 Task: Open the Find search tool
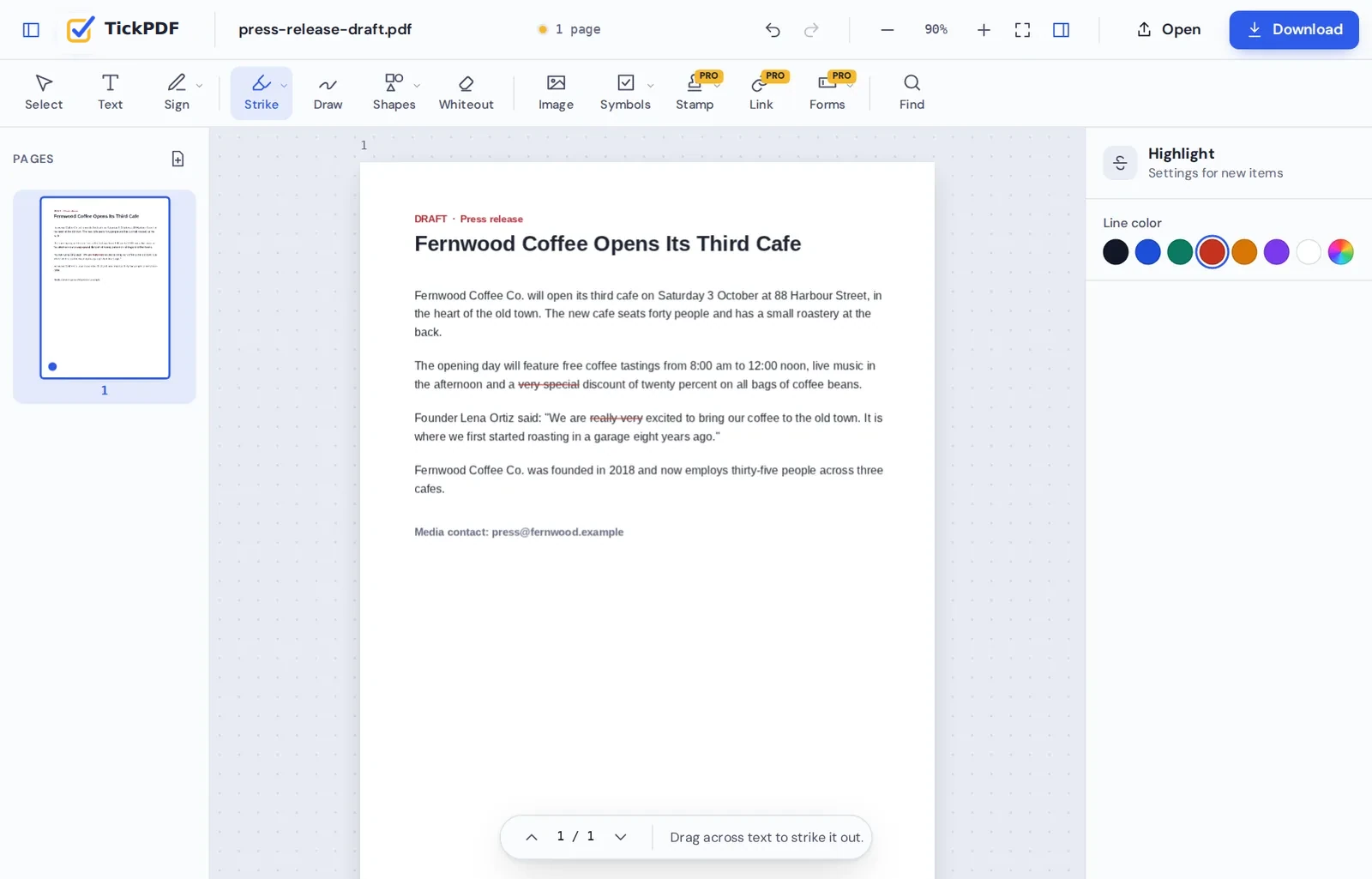point(912,93)
